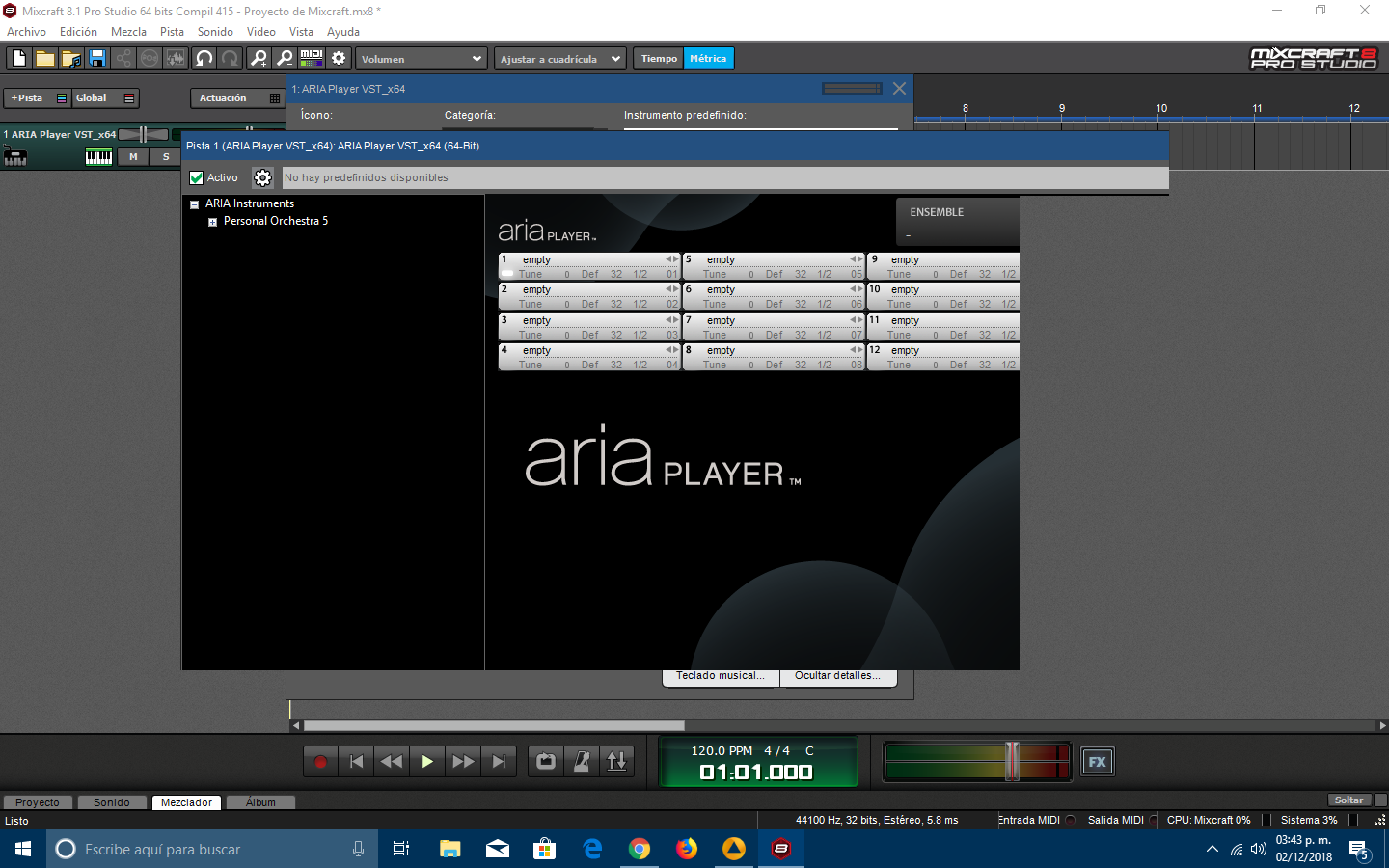Screen dimensions: 1389x868
Task: Open the Pista menu
Action: (172, 32)
